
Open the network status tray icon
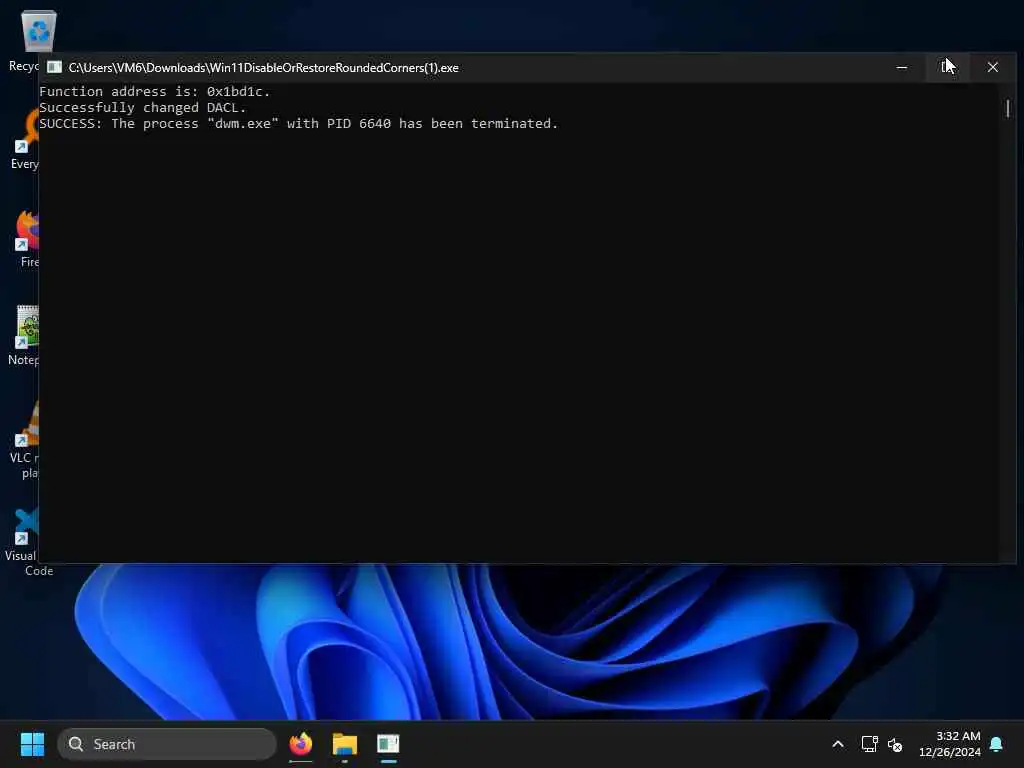point(869,744)
